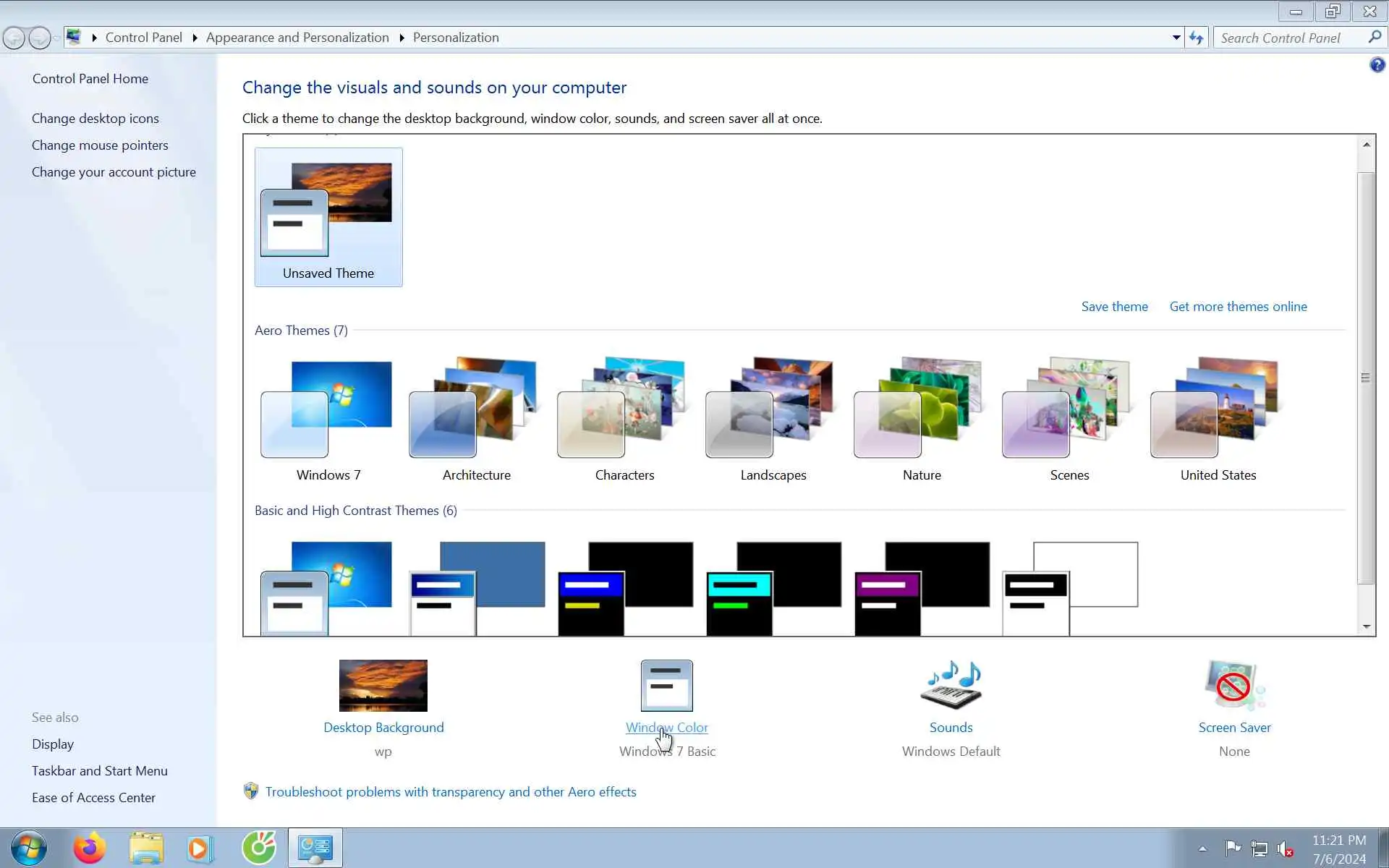
Task: Go to Appearance and Personalization breadcrumb
Action: 297,38
